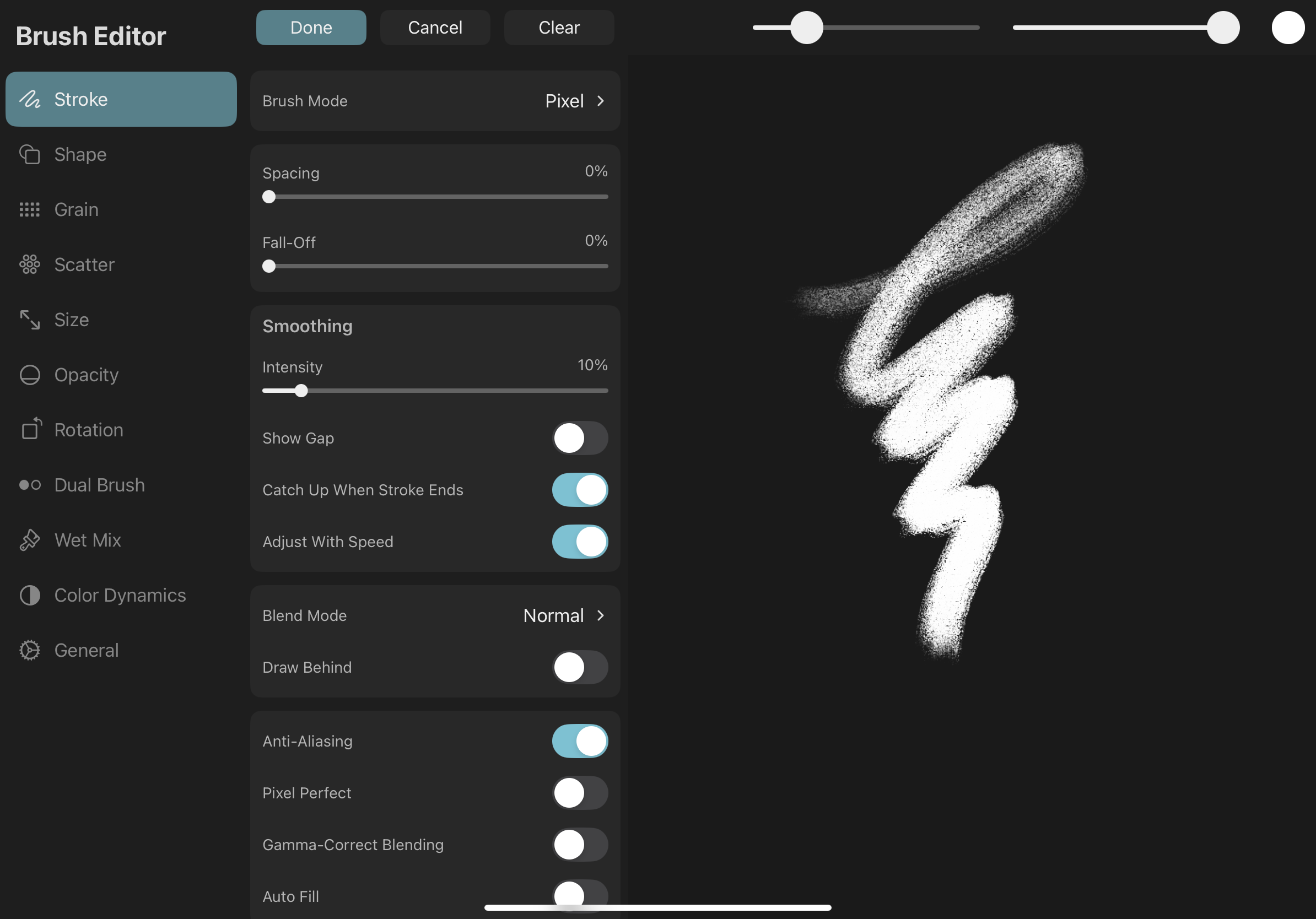Click the Brush Editor title
This screenshot has width=1316, height=919.
[90, 36]
